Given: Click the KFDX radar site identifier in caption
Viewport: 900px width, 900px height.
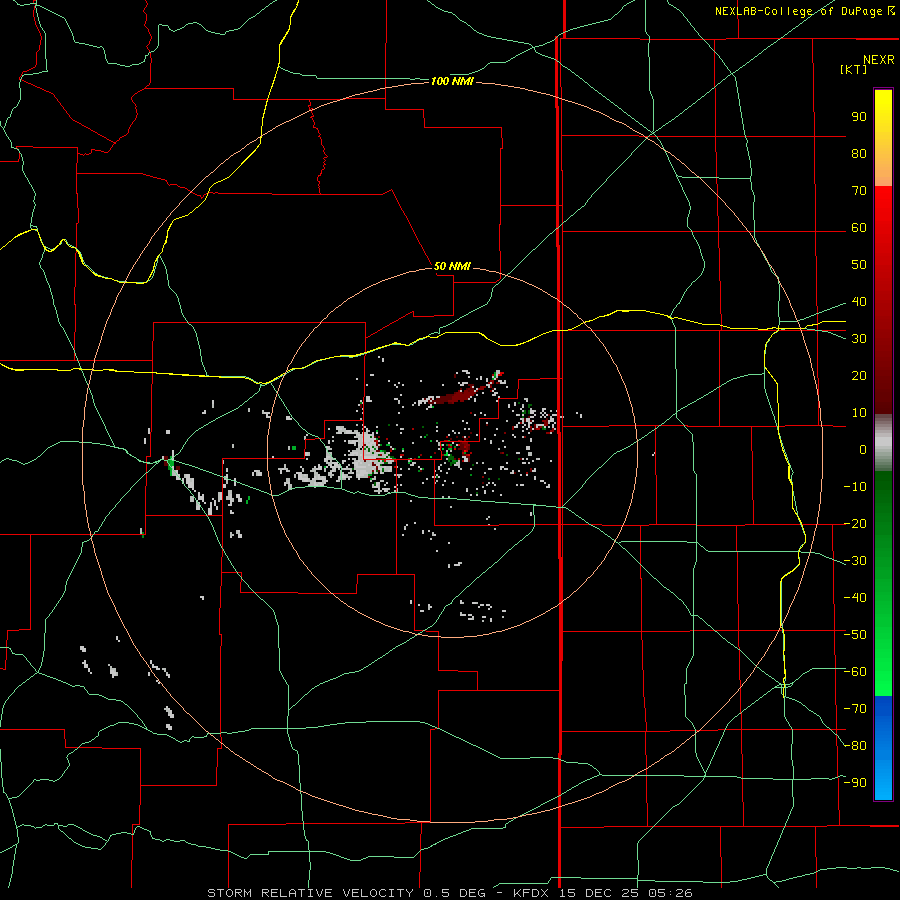Looking at the screenshot, I should coord(530,893).
